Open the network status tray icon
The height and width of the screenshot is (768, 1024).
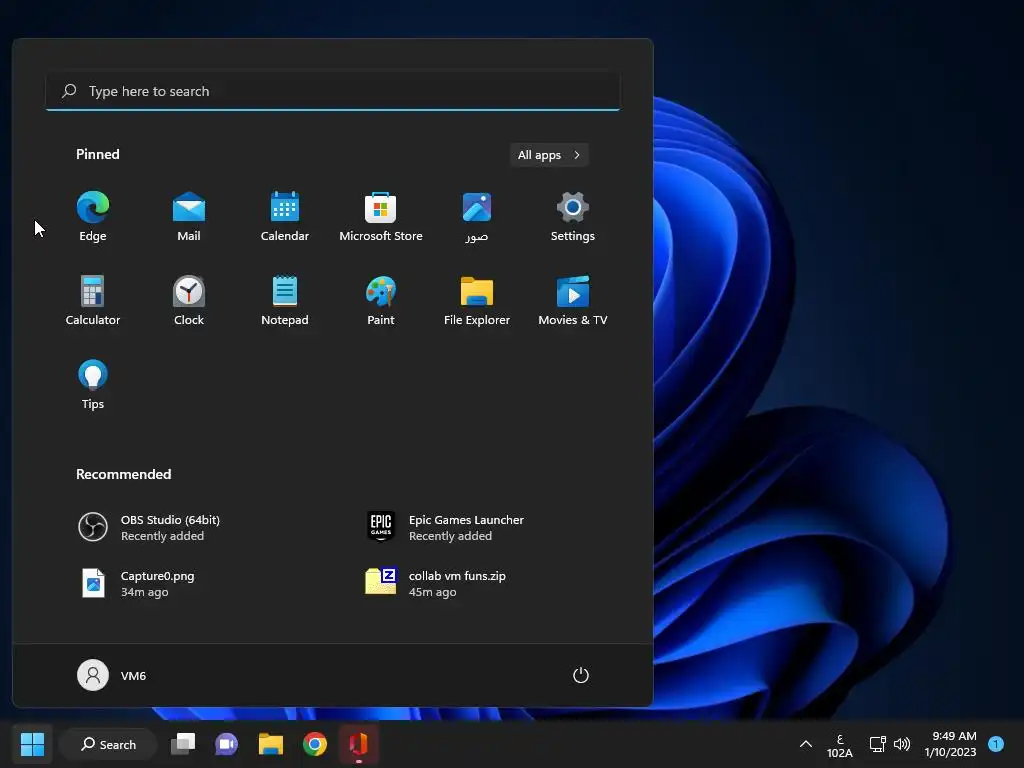click(877, 744)
